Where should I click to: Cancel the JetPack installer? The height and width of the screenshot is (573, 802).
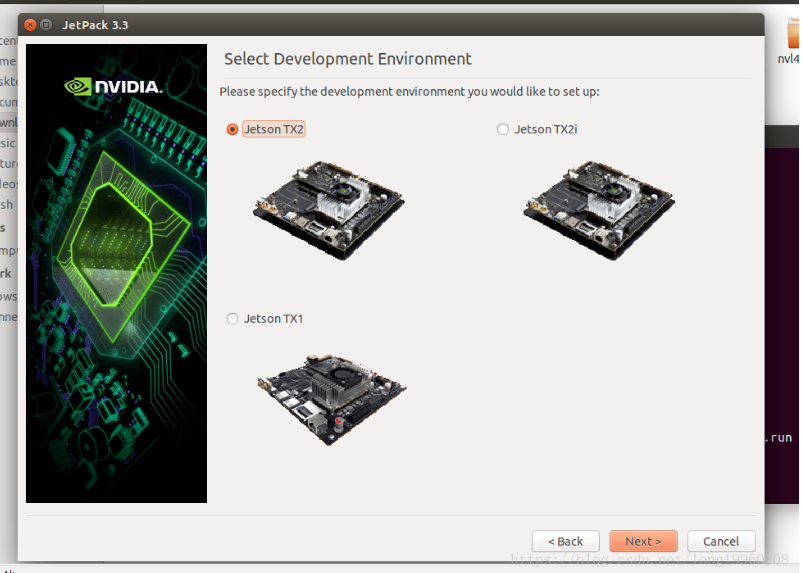coord(721,541)
